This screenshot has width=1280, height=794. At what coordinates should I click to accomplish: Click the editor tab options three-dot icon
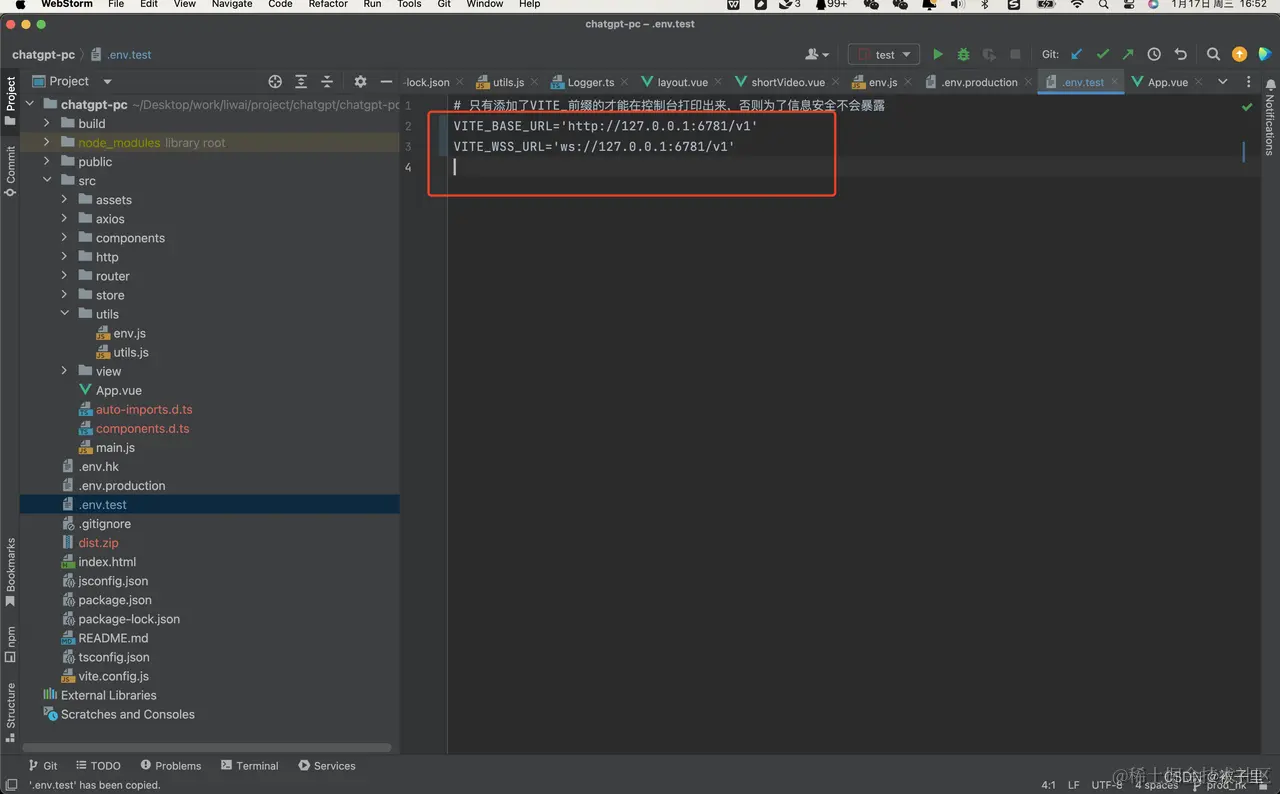coord(1248,82)
